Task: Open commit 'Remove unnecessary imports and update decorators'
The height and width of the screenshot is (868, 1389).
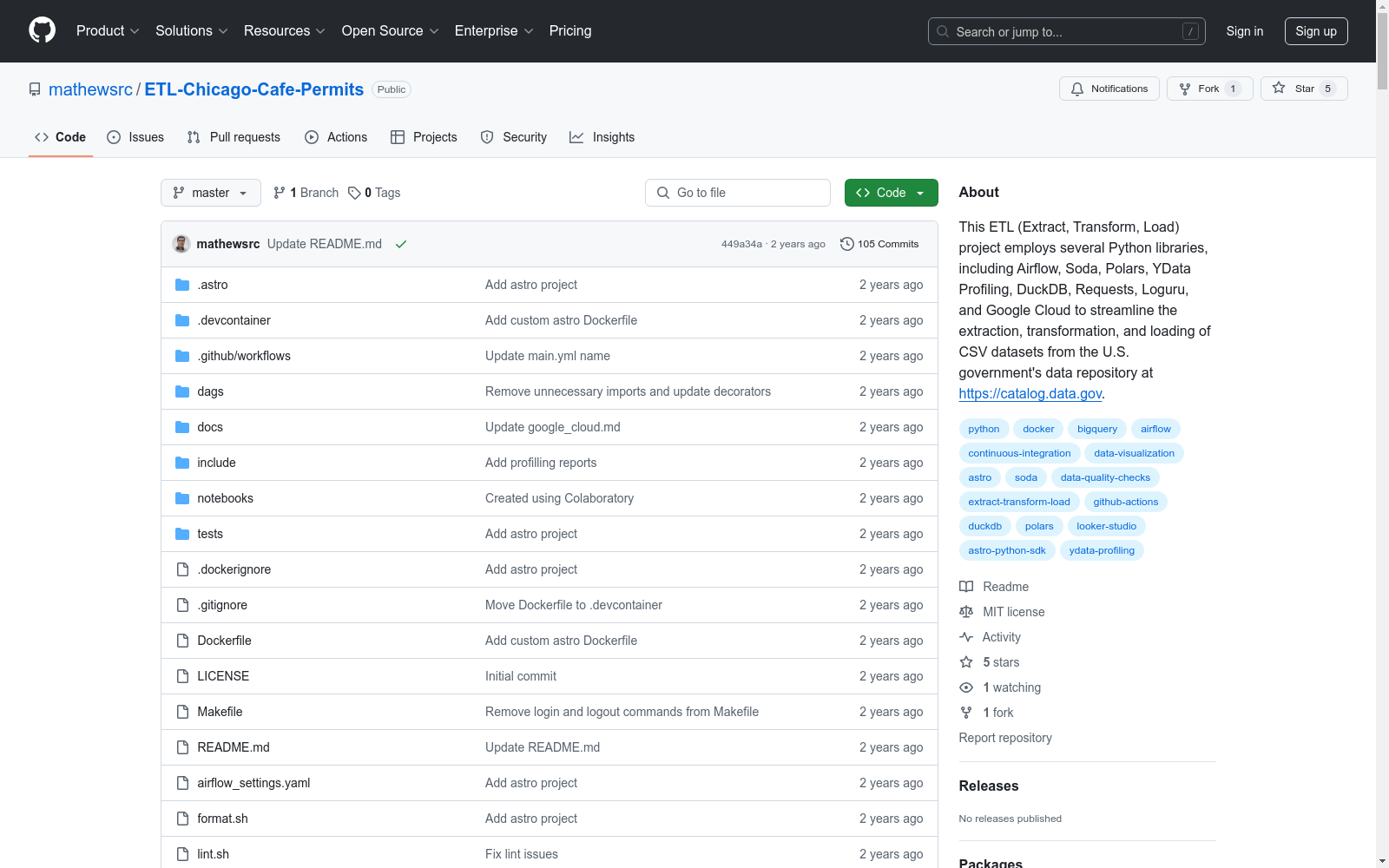Action: (628, 391)
